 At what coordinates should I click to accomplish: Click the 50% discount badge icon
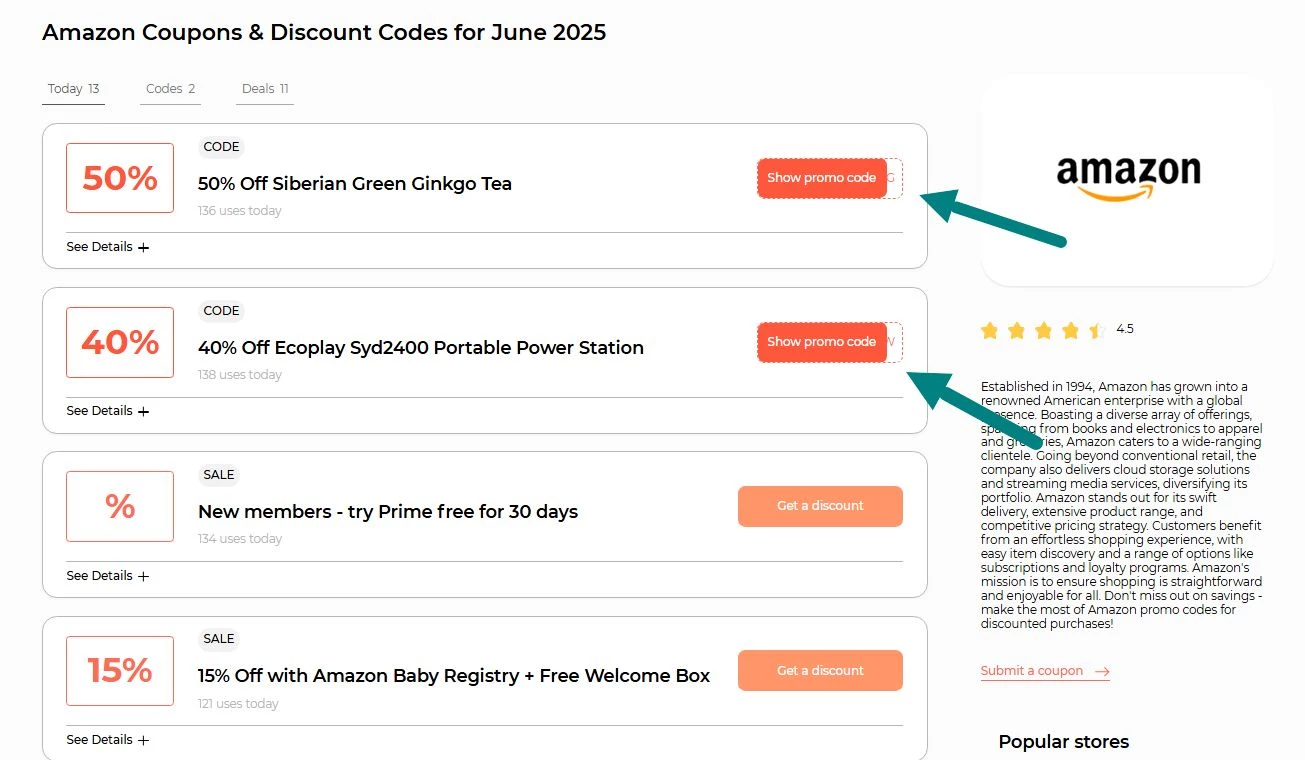pos(120,178)
